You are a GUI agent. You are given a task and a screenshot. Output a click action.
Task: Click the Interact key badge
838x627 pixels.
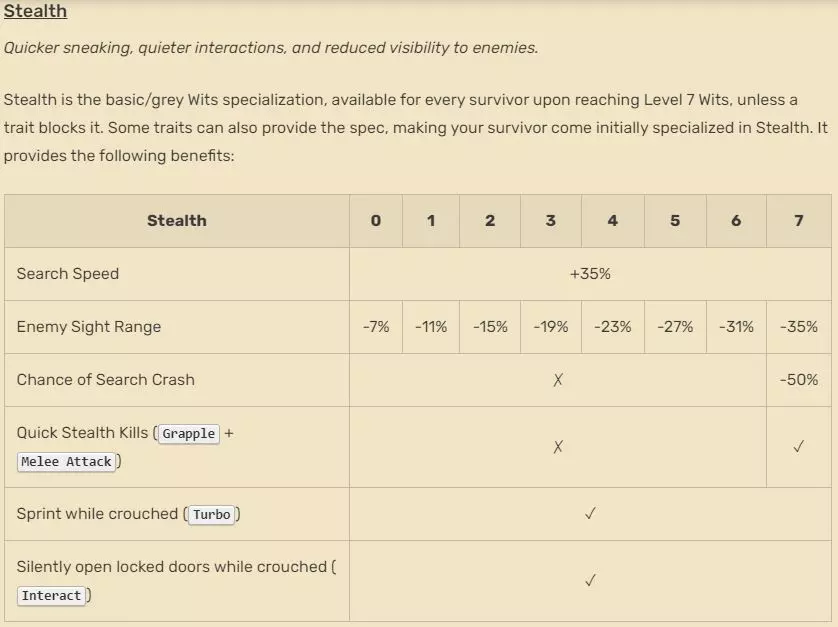[x=51, y=595]
